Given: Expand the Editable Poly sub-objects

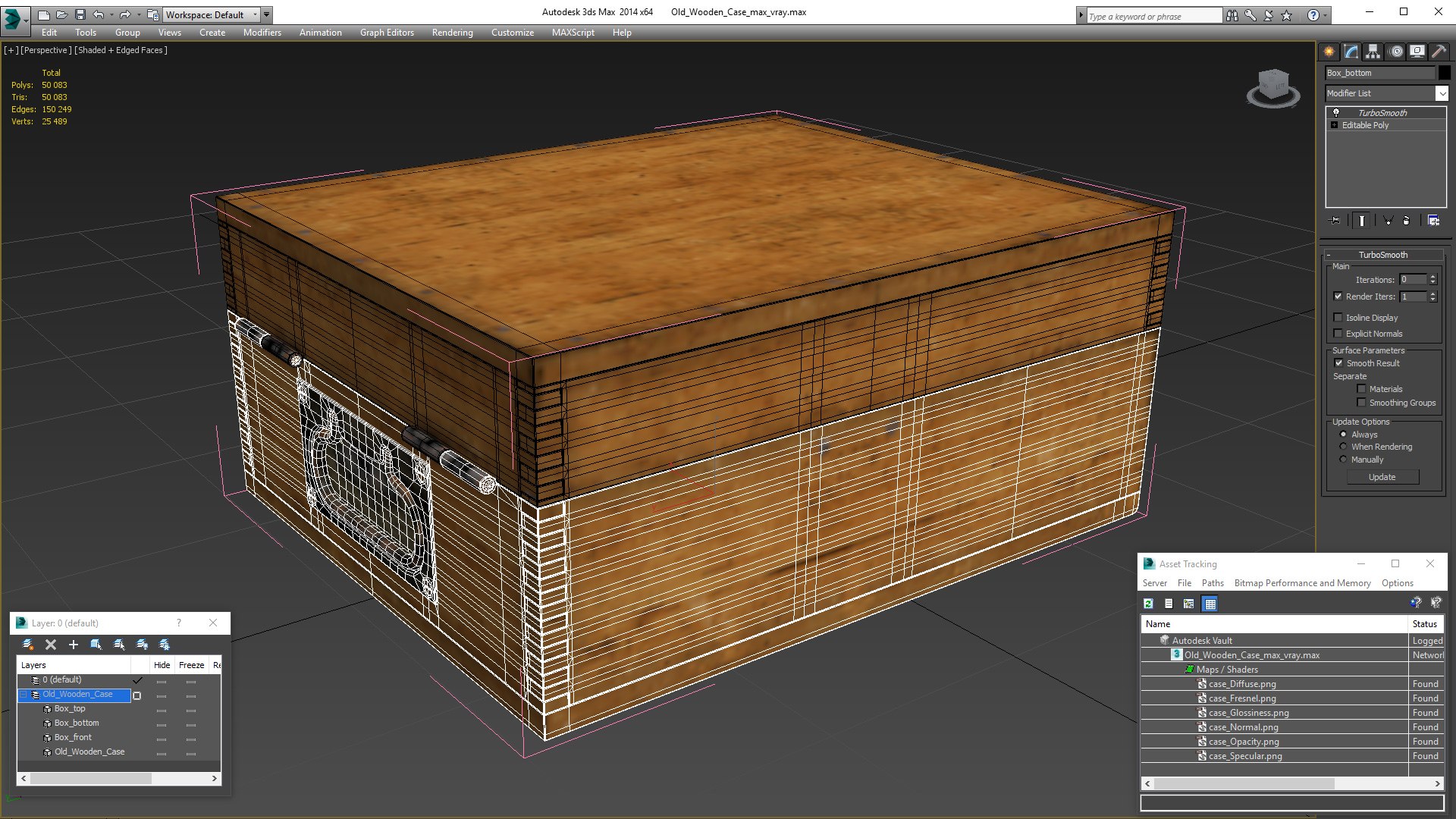Looking at the screenshot, I should pos(1334,125).
